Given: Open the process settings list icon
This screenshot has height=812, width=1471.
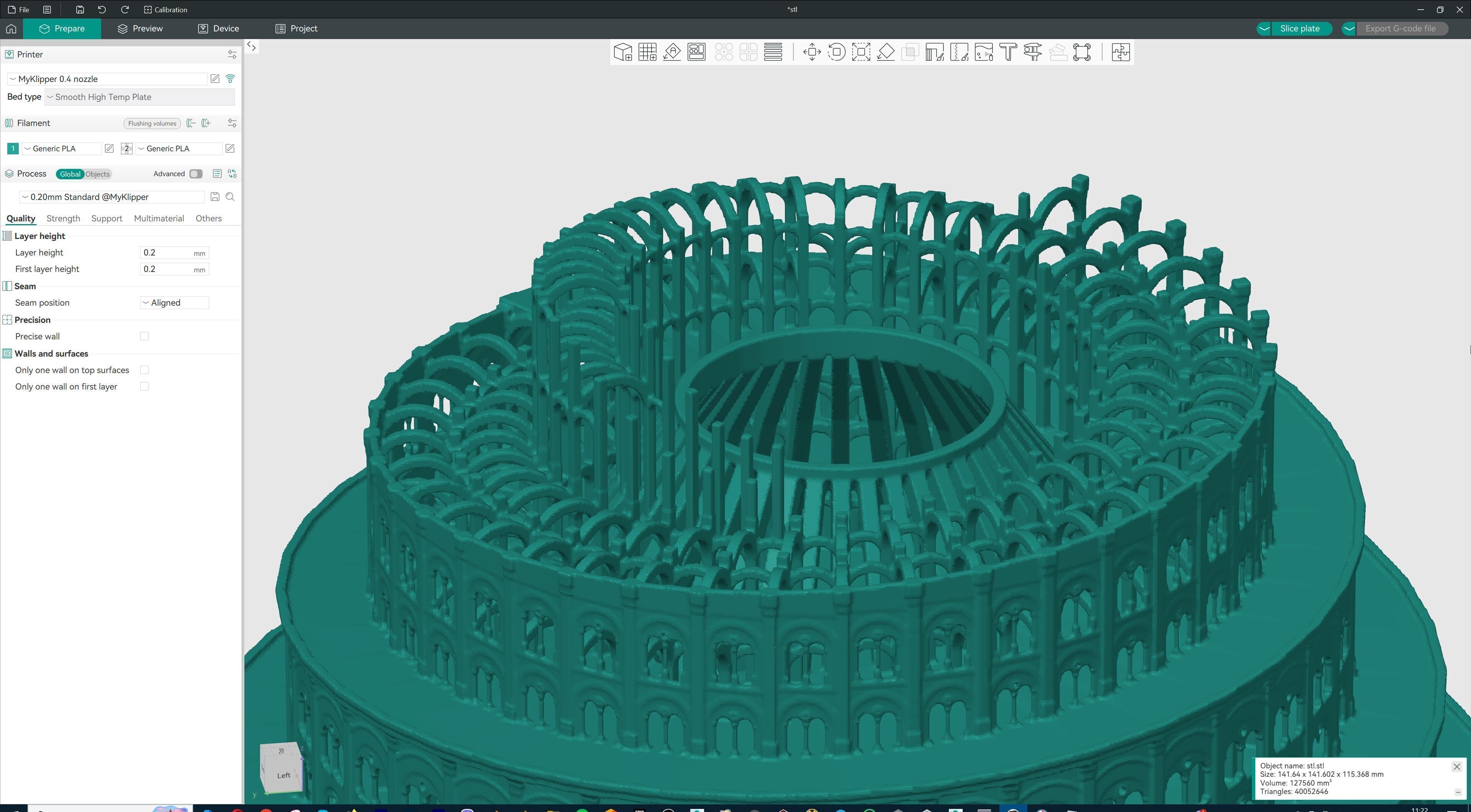Looking at the screenshot, I should click(x=217, y=174).
